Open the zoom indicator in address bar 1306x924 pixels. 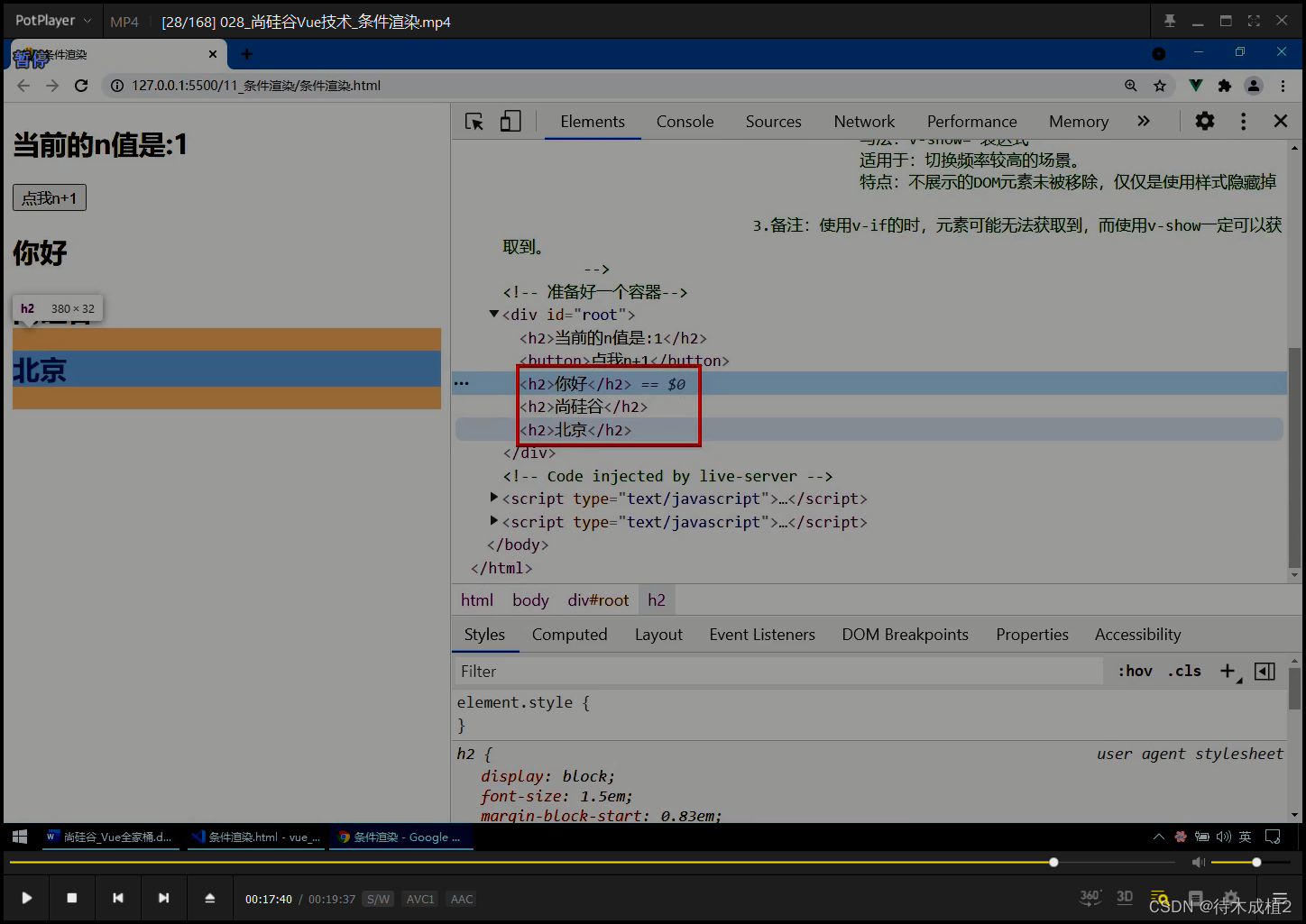coord(1130,86)
